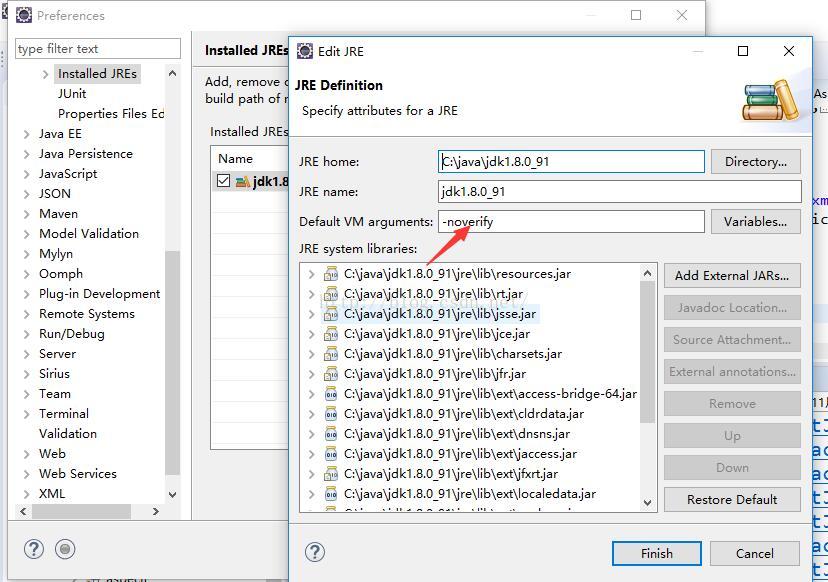Image resolution: width=828 pixels, height=582 pixels.
Task: Expand the resources.jar library entry
Action: [x=312, y=274]
